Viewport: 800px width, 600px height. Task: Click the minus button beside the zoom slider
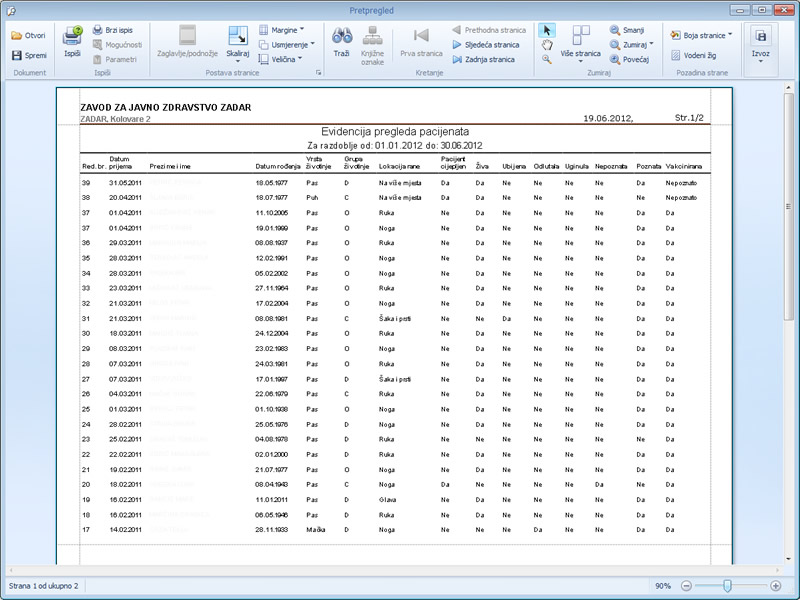(686, 586)
